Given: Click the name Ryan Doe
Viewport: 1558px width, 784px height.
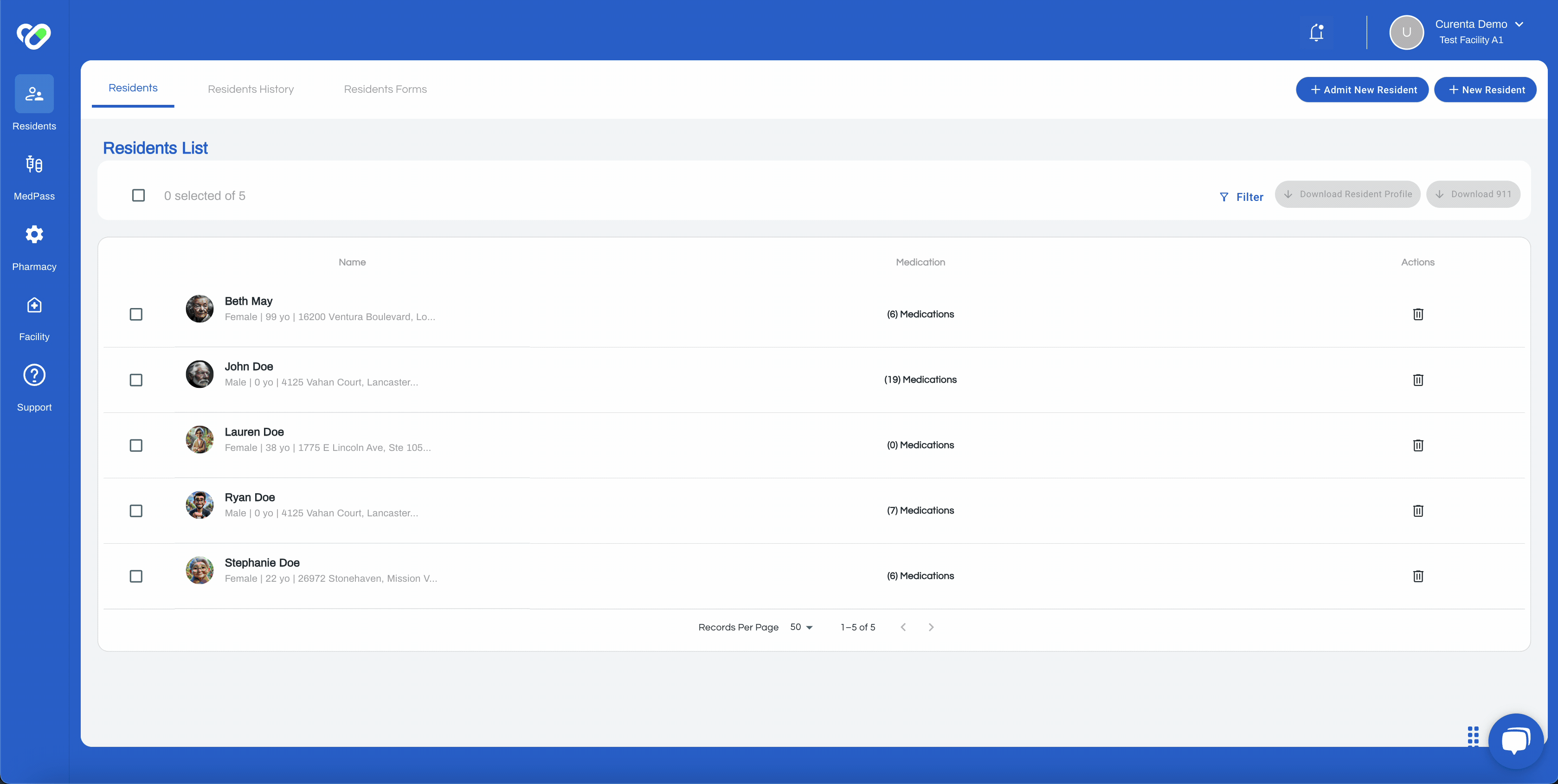Looking at the screenshot, I should pos(250,497).
